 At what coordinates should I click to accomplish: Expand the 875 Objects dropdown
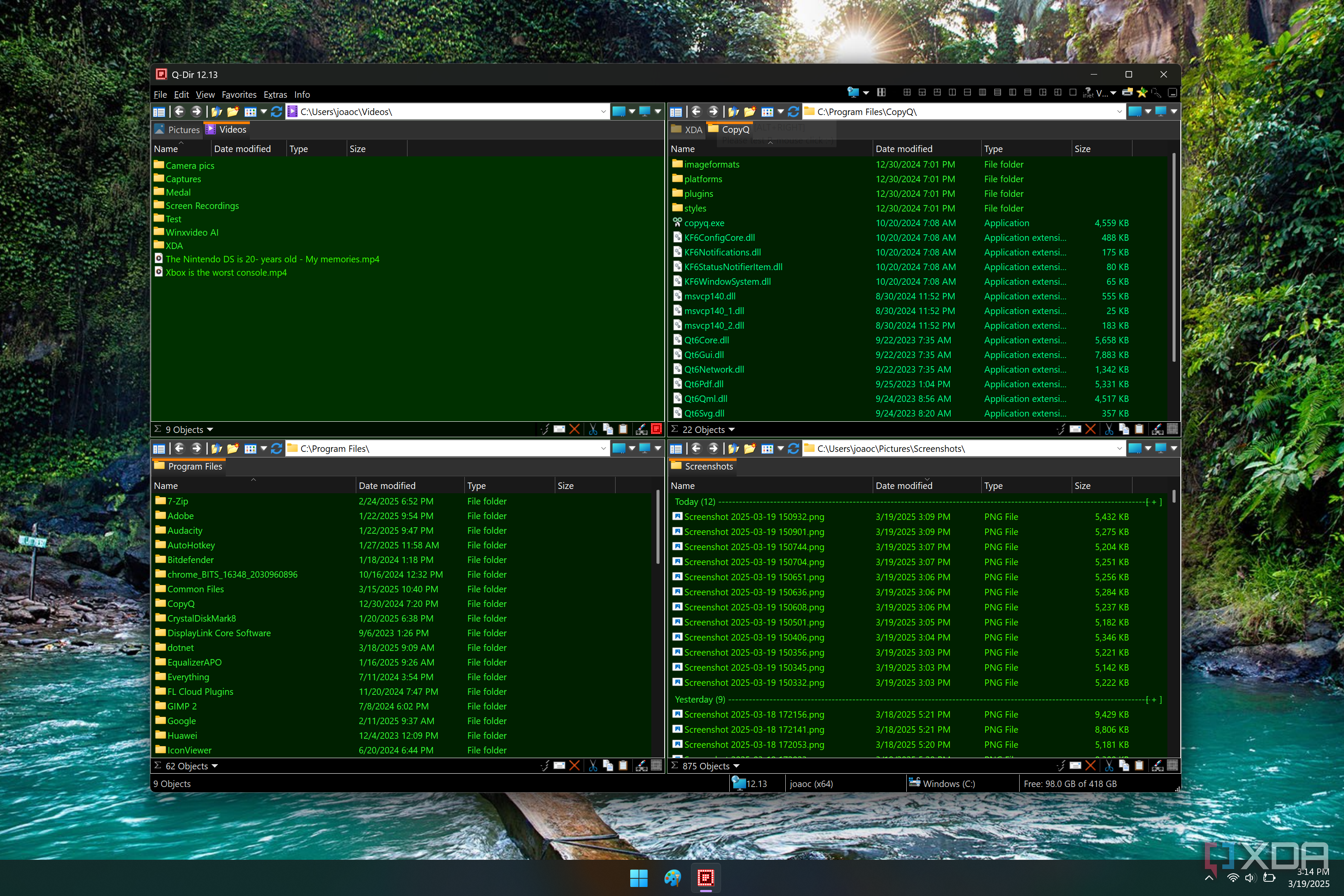click(x=736, y=766)
